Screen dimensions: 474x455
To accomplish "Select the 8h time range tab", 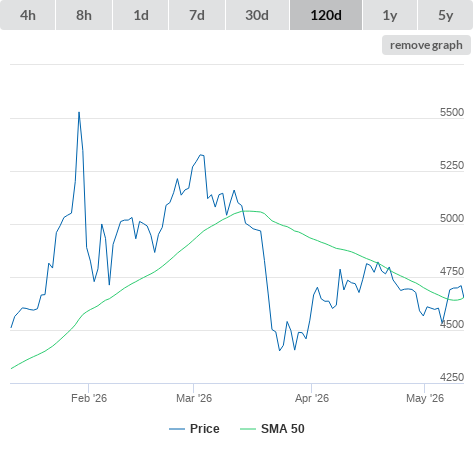I will pyautogui.click(x=84, y=15).
